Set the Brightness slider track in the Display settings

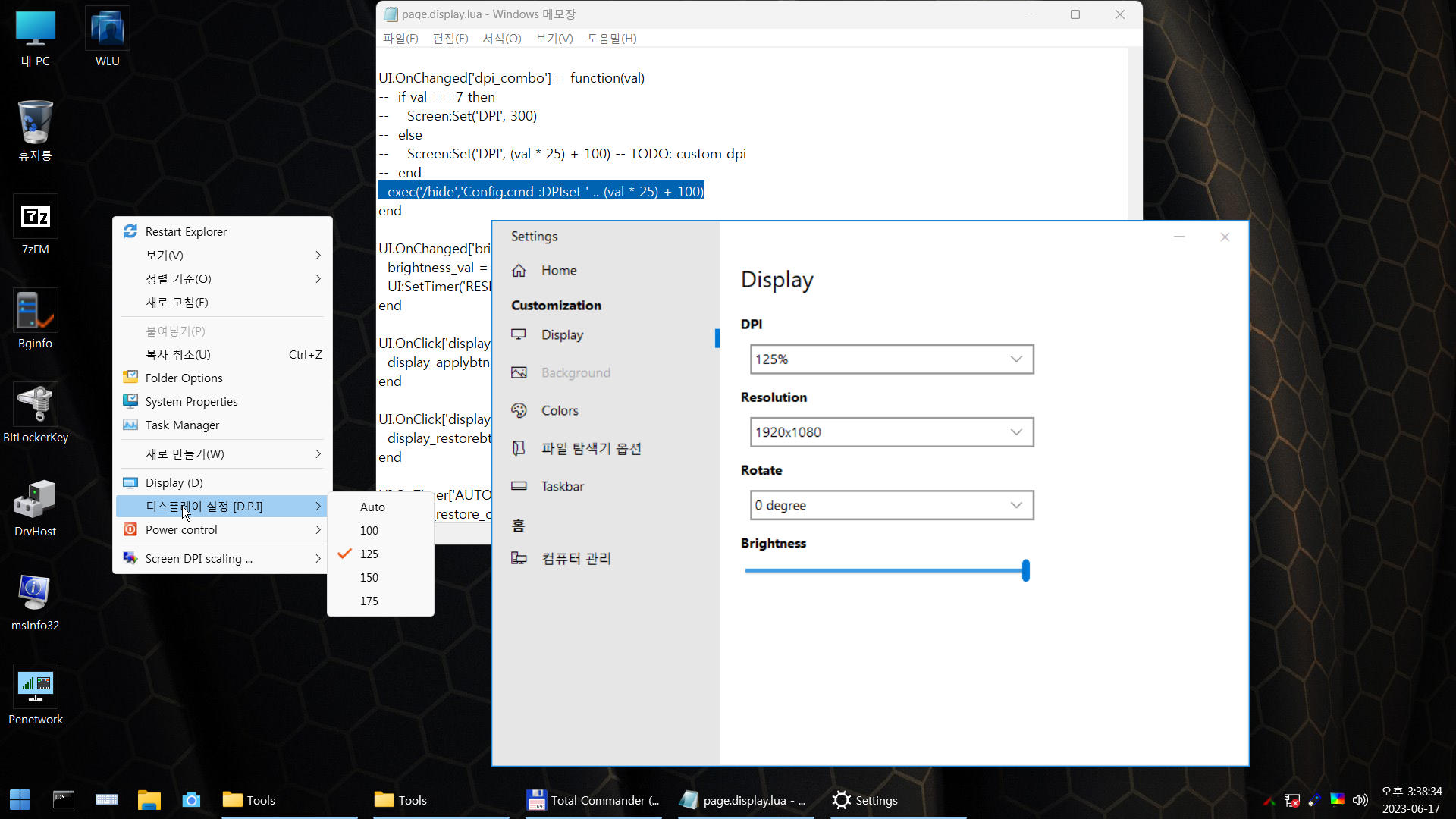point(886,570)
